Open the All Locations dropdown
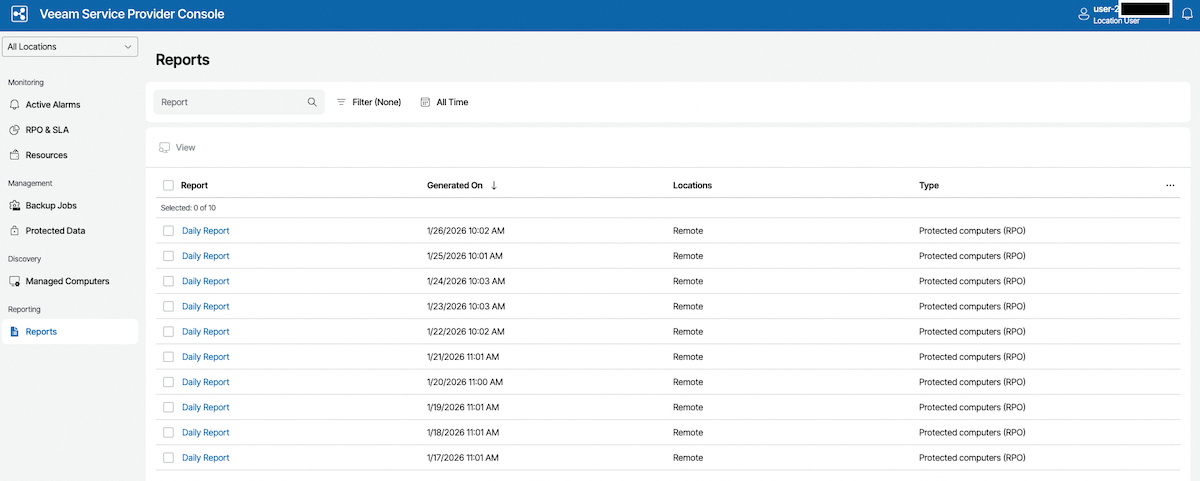This screenshot has width=1200, height=481. click(70, 47)
